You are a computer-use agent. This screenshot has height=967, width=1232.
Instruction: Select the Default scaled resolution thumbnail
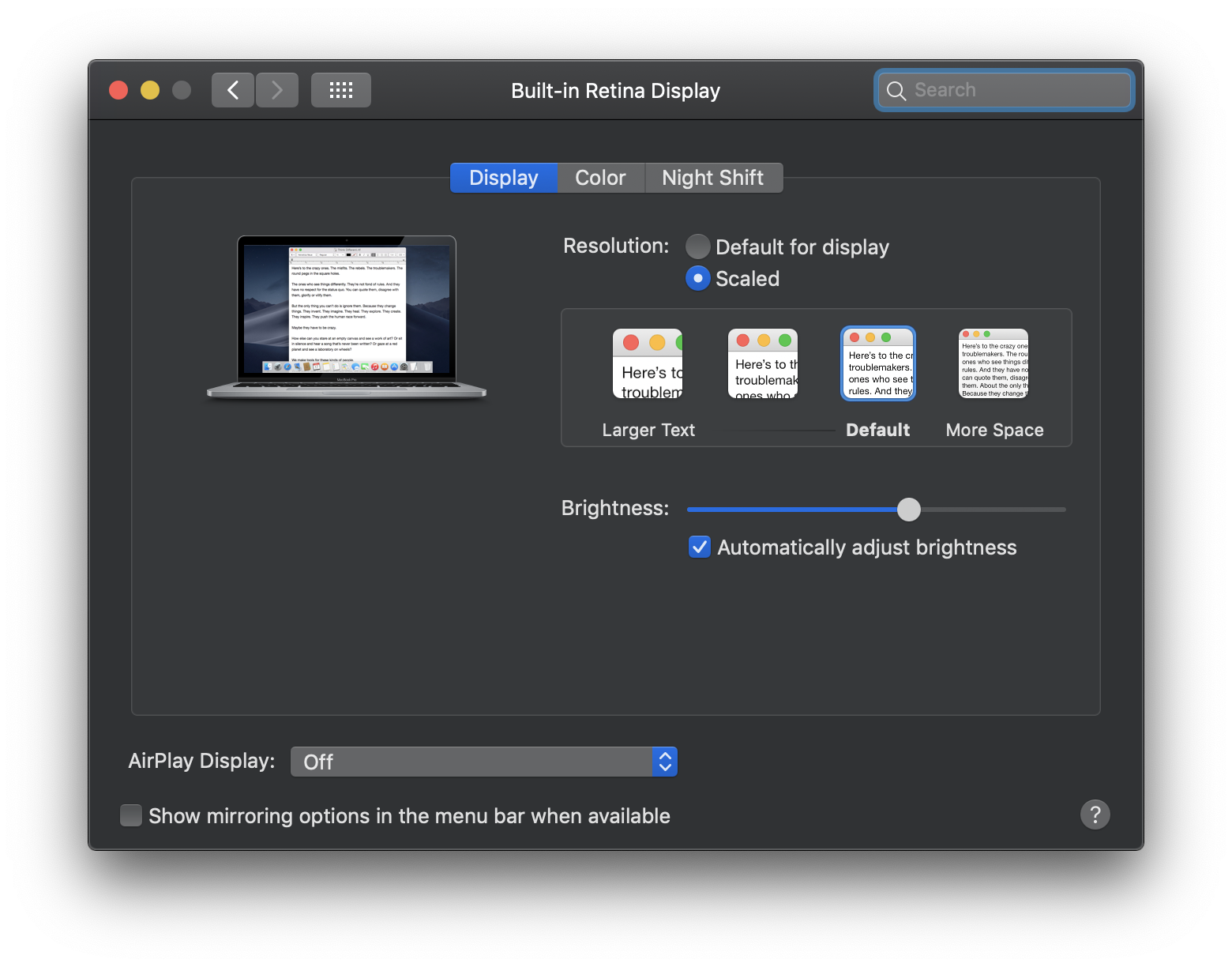(878, 364)
